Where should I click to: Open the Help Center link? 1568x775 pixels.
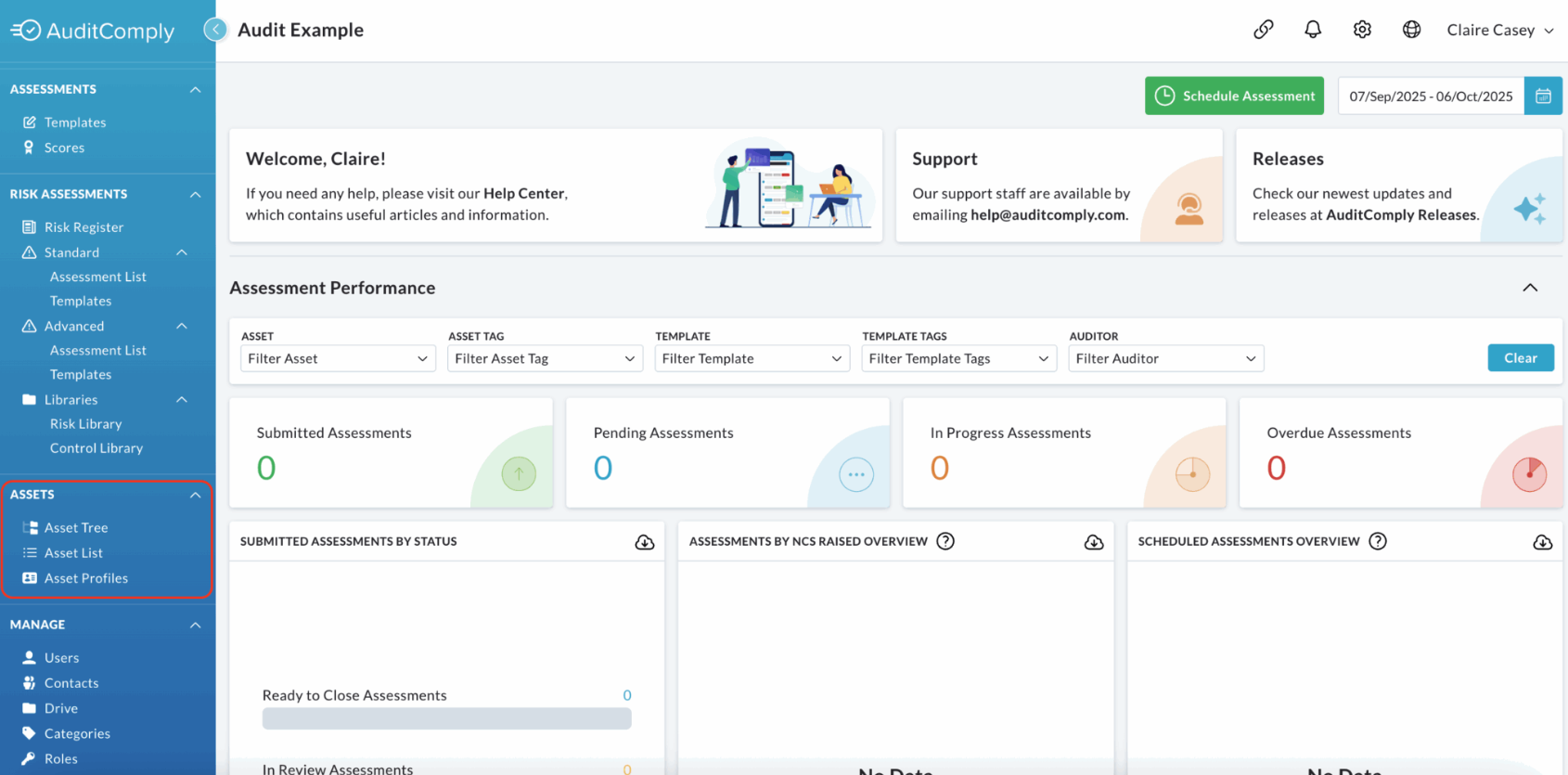524,193
